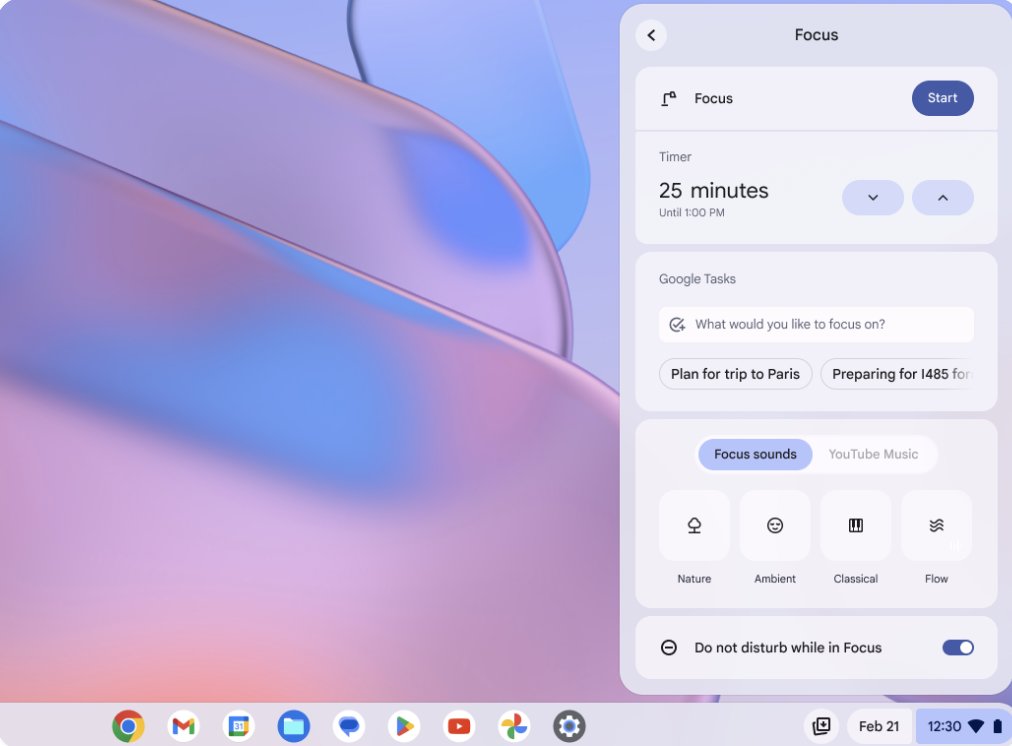The image size is (1012, 746).
Task: Open the 12:30 status area
Action: (x=963, y=726)
